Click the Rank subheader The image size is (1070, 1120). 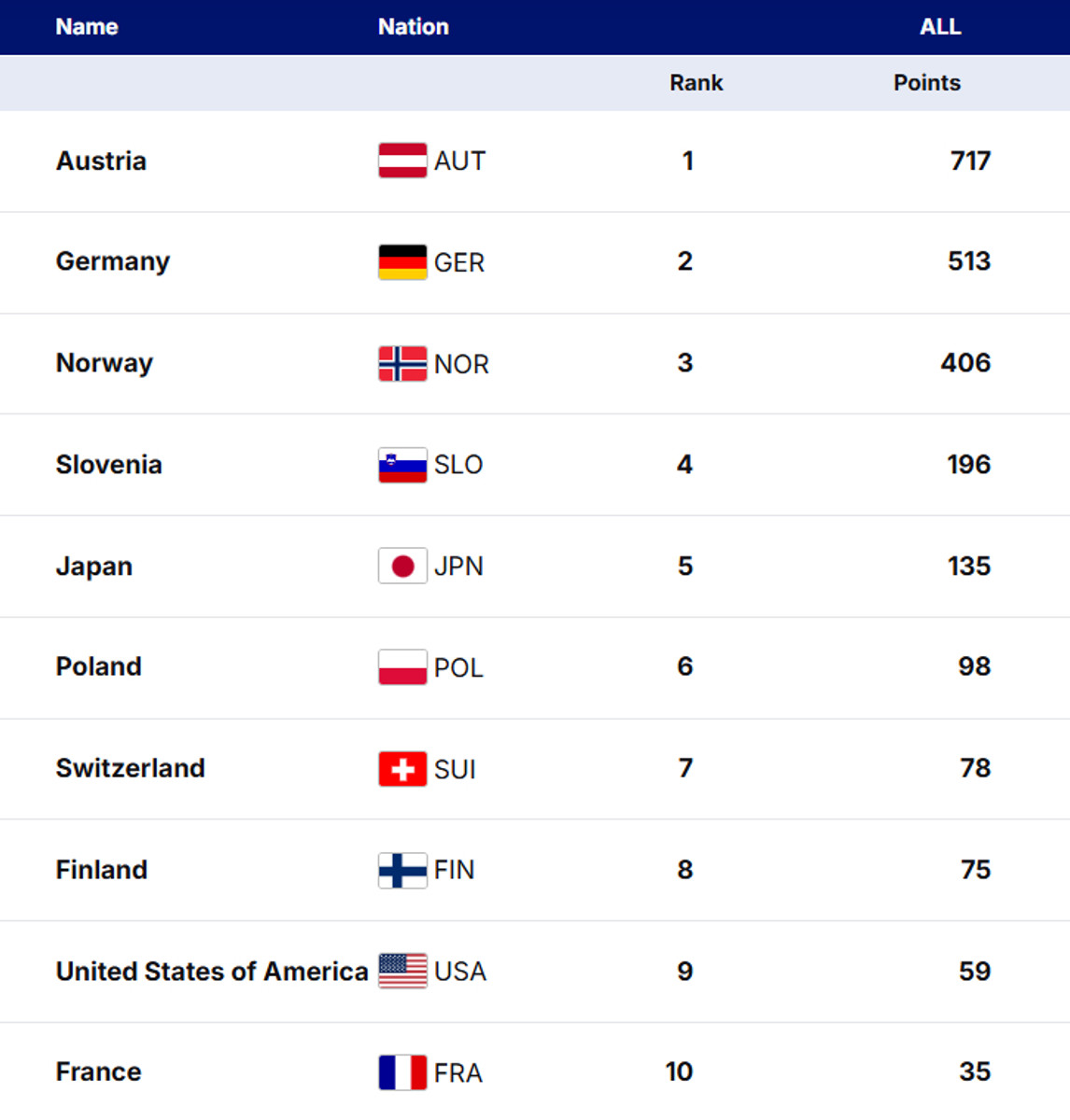(696, 83)
